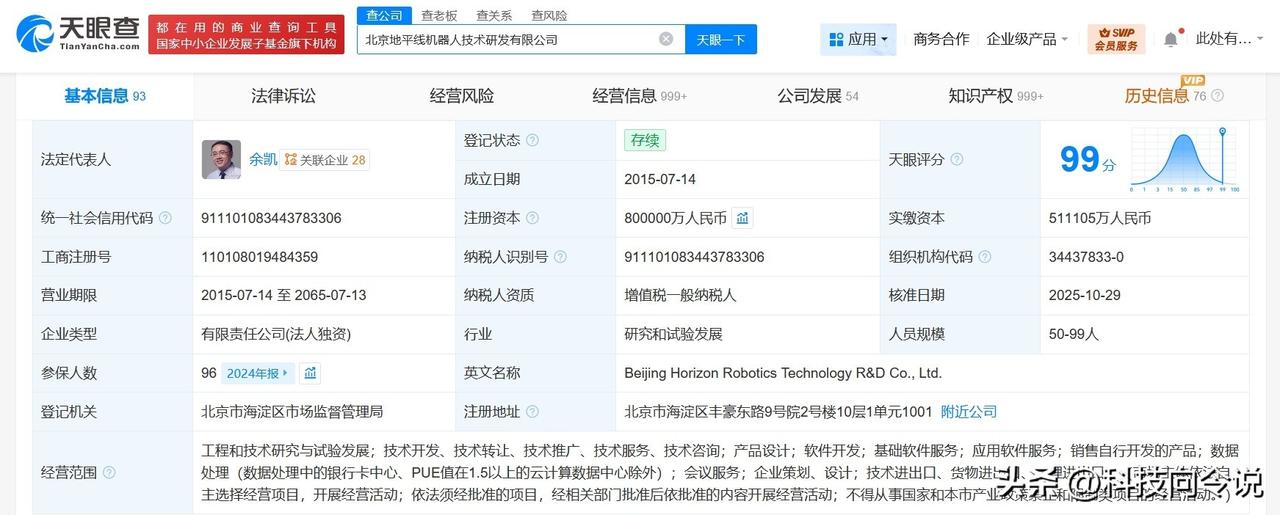The image size is (1280, 515).
Task: Open help icon beside 历史信息 76
Action: tap(1217, 97)
